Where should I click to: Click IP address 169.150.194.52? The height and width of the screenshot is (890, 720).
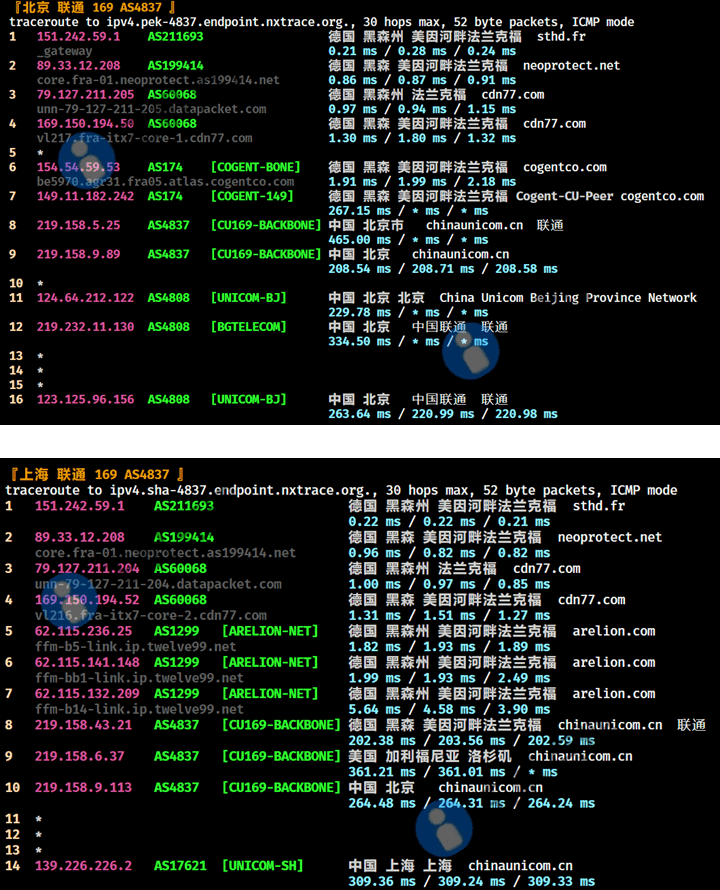(x=87, y=600)
